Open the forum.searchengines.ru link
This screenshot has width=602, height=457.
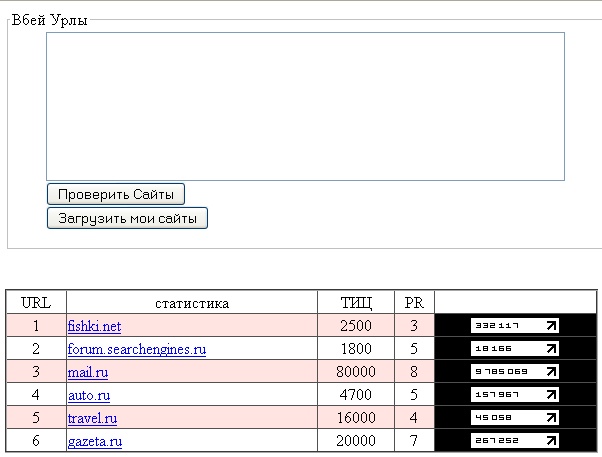click(x=137, y=349)
